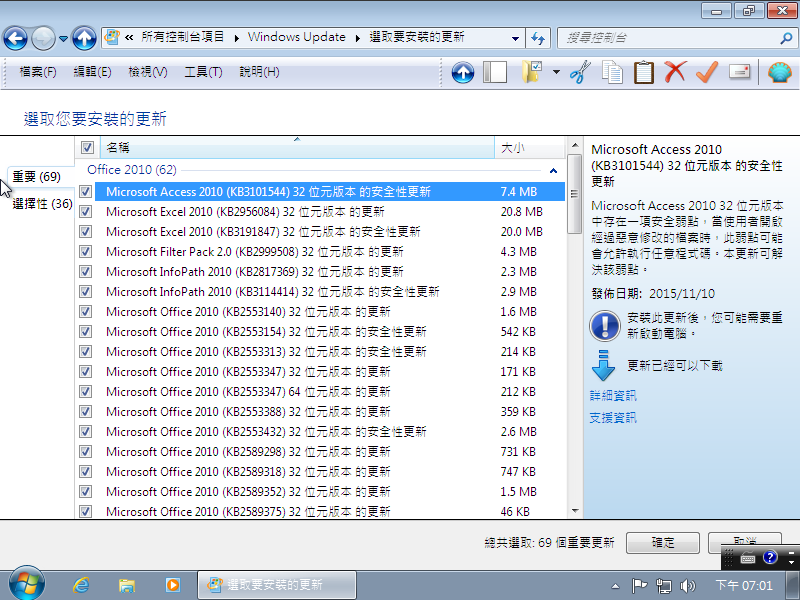The height and width of the screenshot is (600, 800).
Task: Click the clipboard Paste icon
Action: coord(644,72)
